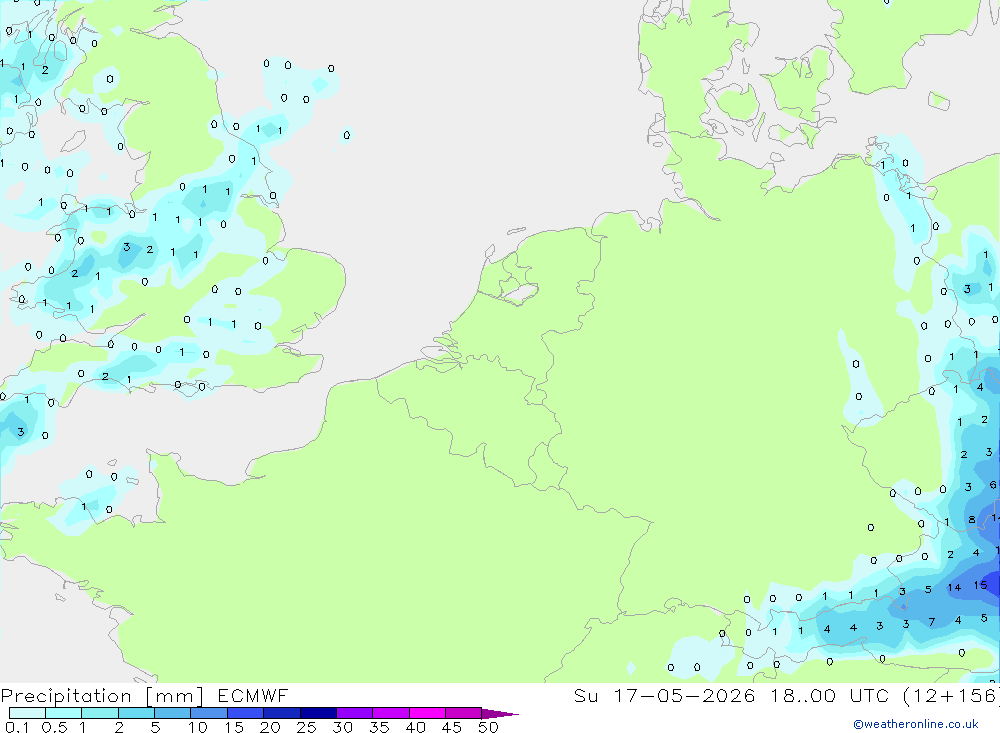Click the 40–45 mm magenta legend swatch

click(x=427, y=713)
